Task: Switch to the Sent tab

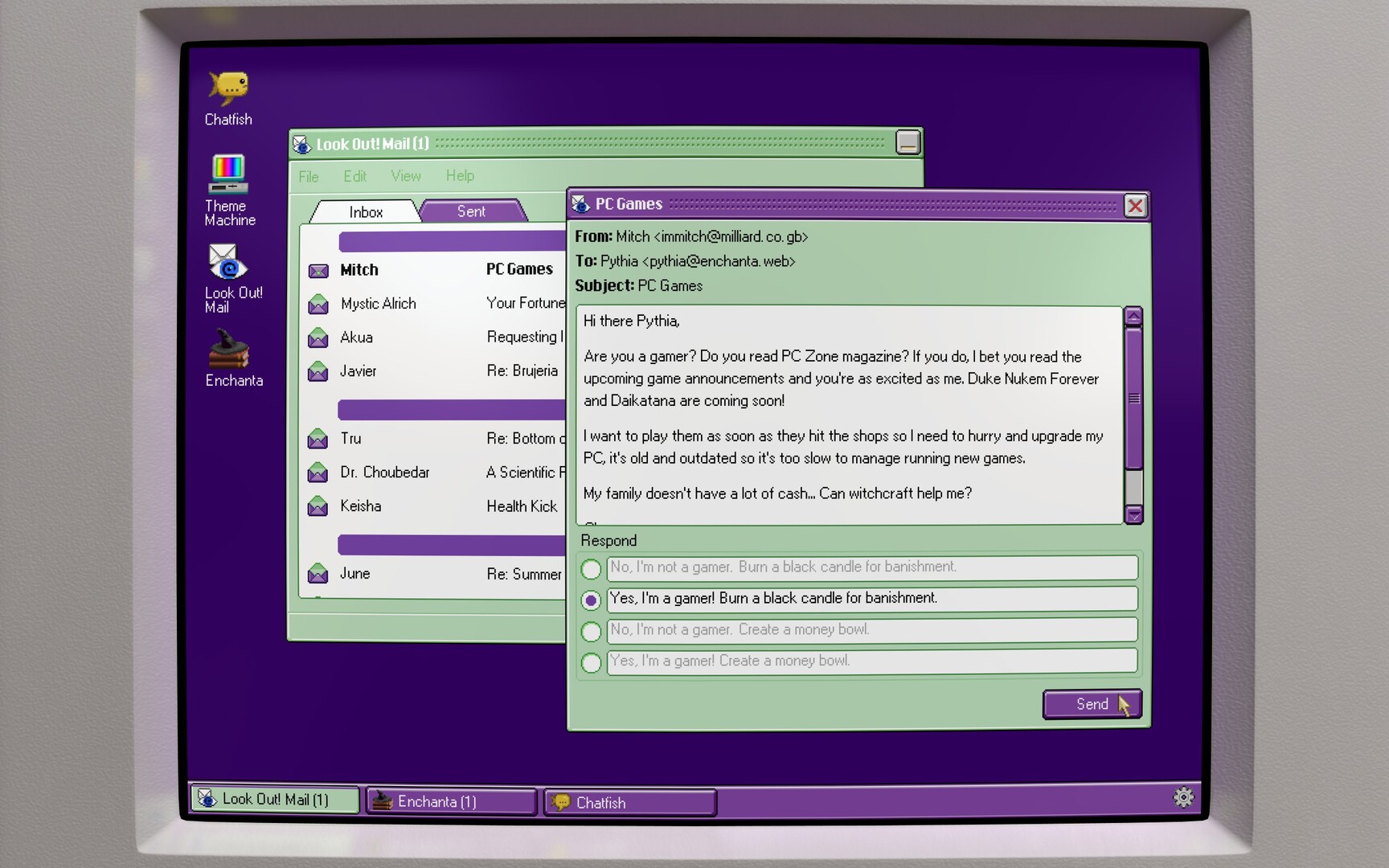Action: [x=473, y=211]
